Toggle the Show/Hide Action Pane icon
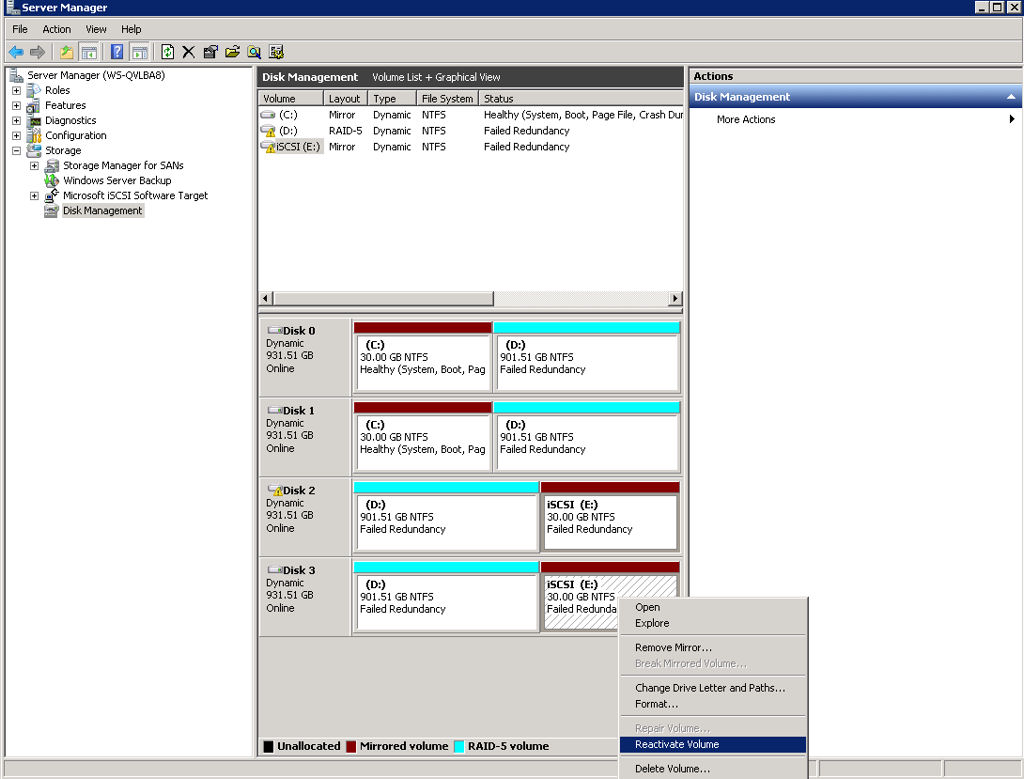Image resolution: width=1024 pixels, height=779 pixels. tap(139, 52)
